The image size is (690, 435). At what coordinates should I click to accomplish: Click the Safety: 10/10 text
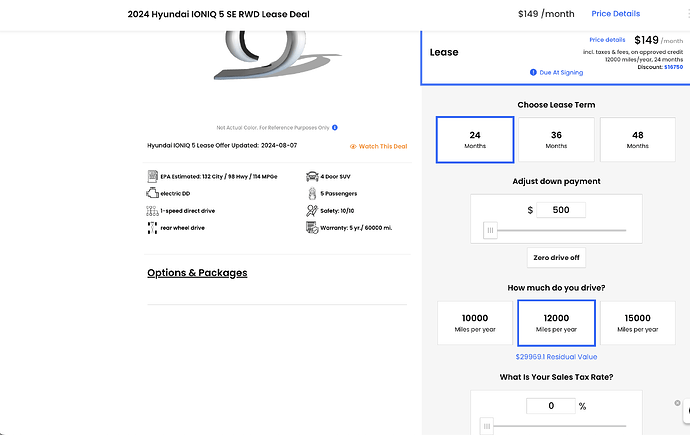click(337, 211)
